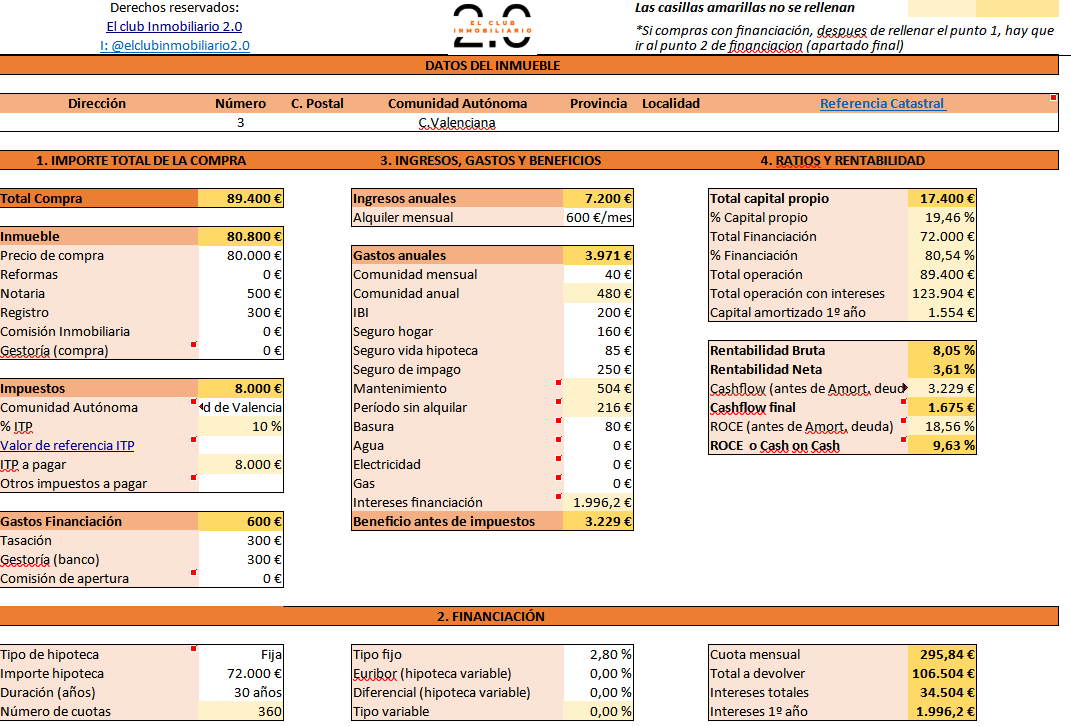Viewport: 1071px width, 726px height.
Task: Select the IBI value 200 €
Action: click(x=598, y=313)
